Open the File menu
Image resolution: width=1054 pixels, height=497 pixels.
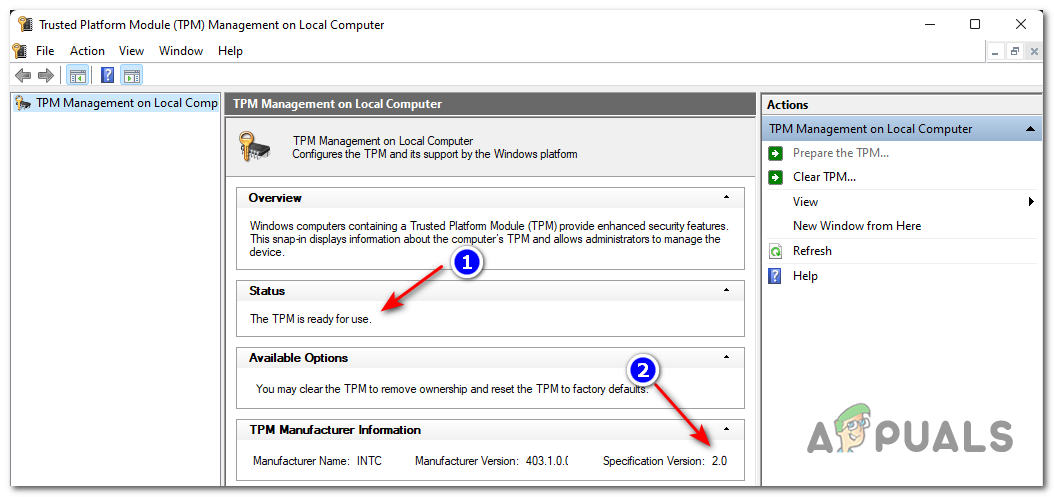coord(45,50)
